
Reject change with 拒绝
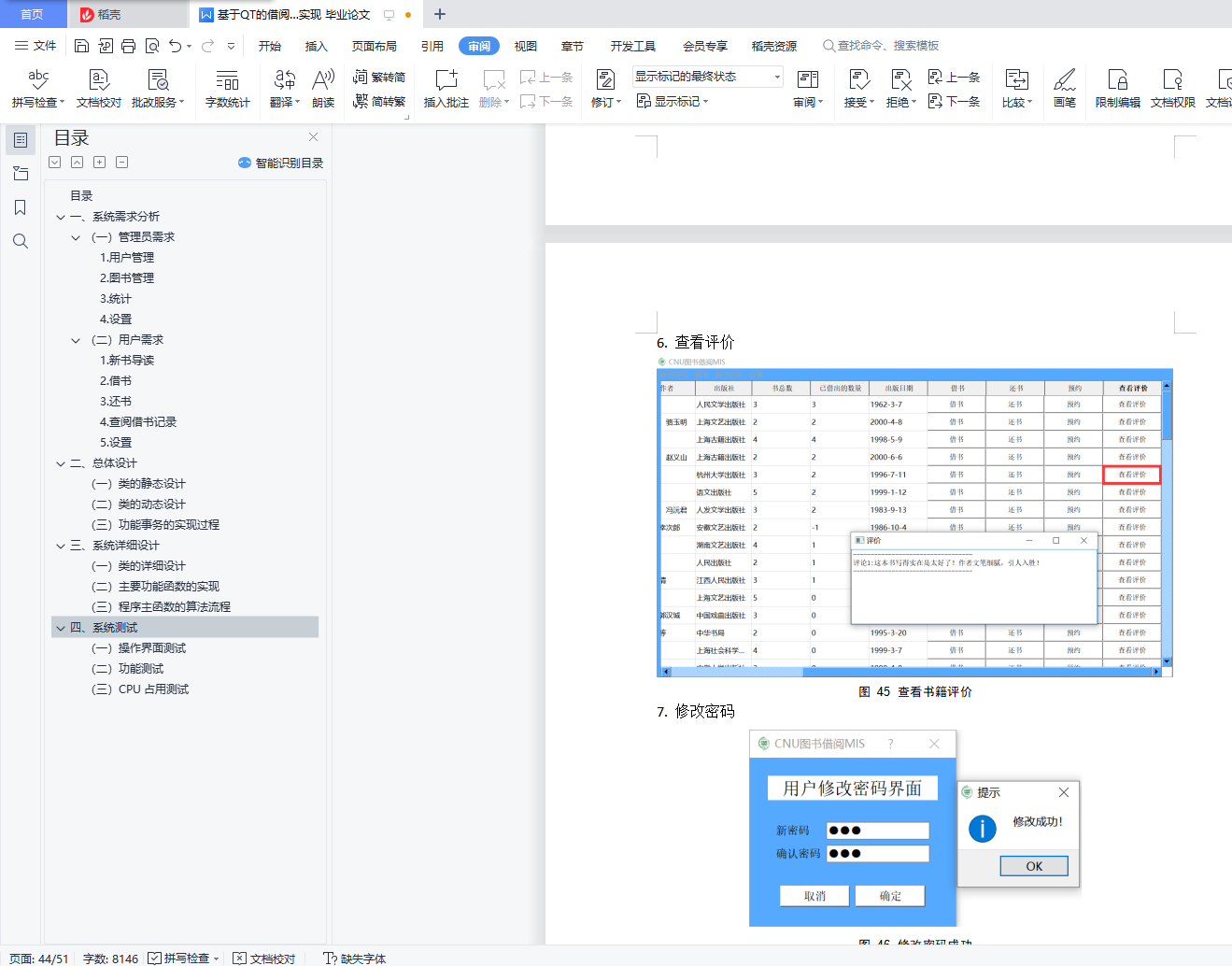pyautogui.click(x=900, y=89)
